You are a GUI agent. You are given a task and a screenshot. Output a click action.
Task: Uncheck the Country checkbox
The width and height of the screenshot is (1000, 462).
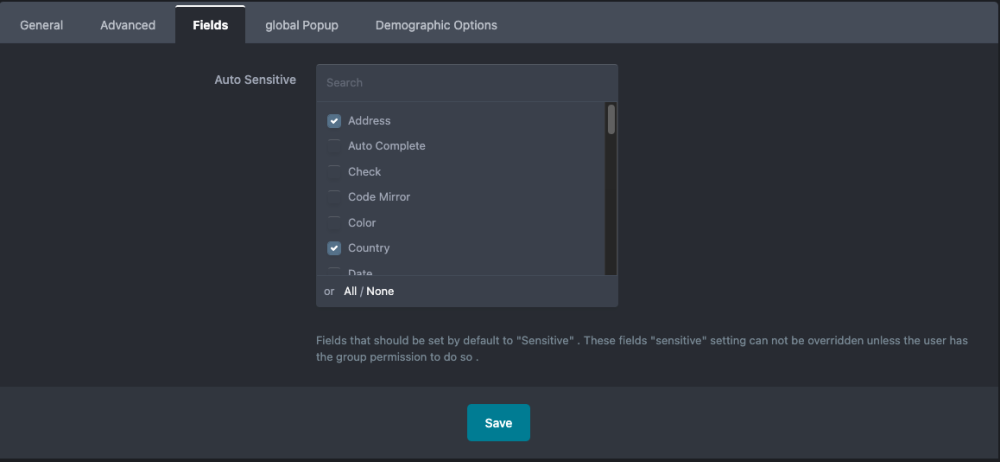click(334, 248)
